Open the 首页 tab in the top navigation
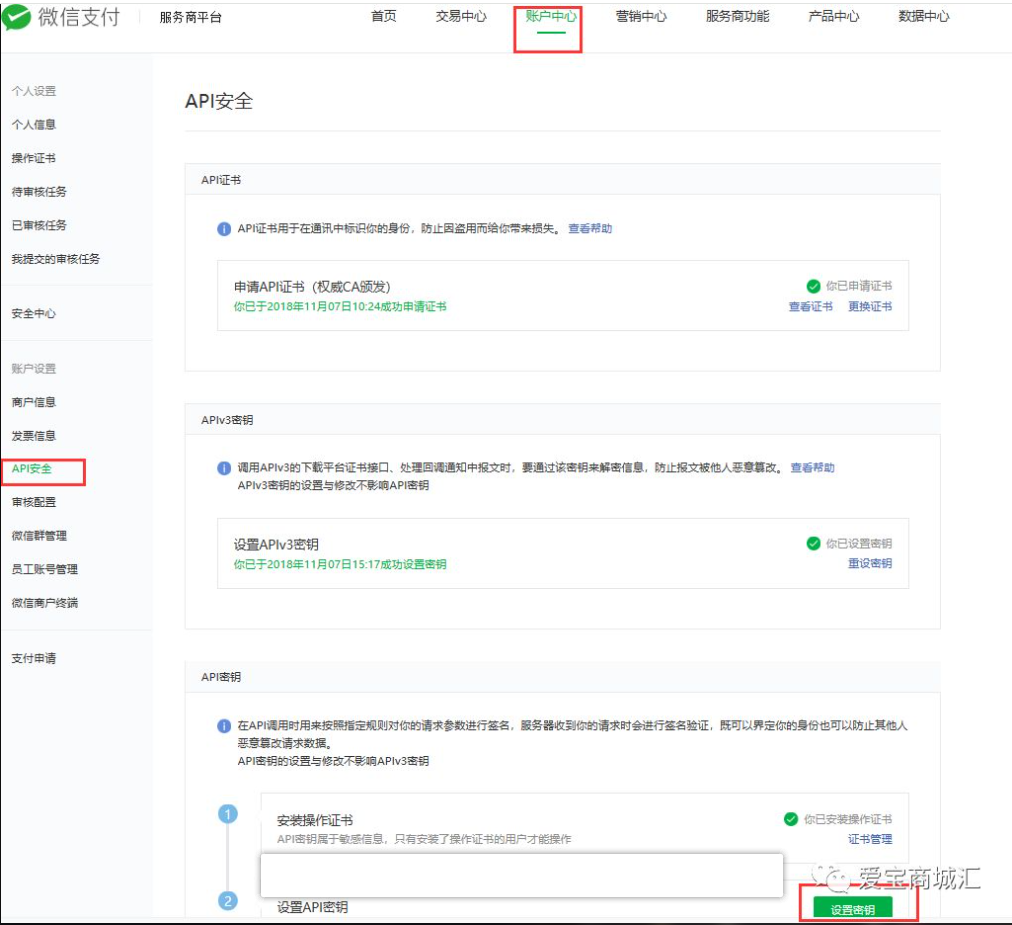The width and height of the screenshot is (1012, 925). click(383, 16)
